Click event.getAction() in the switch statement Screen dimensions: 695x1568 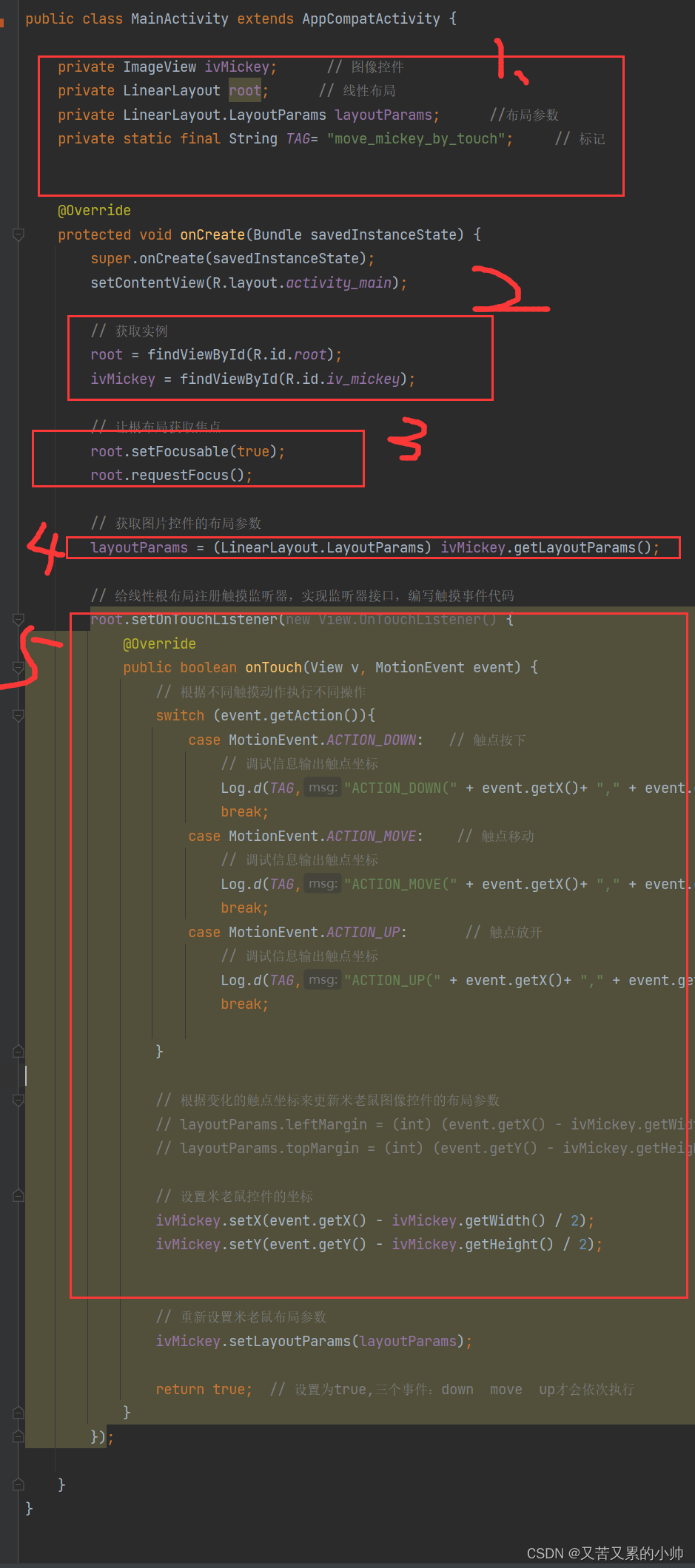[x=289, y=716]
